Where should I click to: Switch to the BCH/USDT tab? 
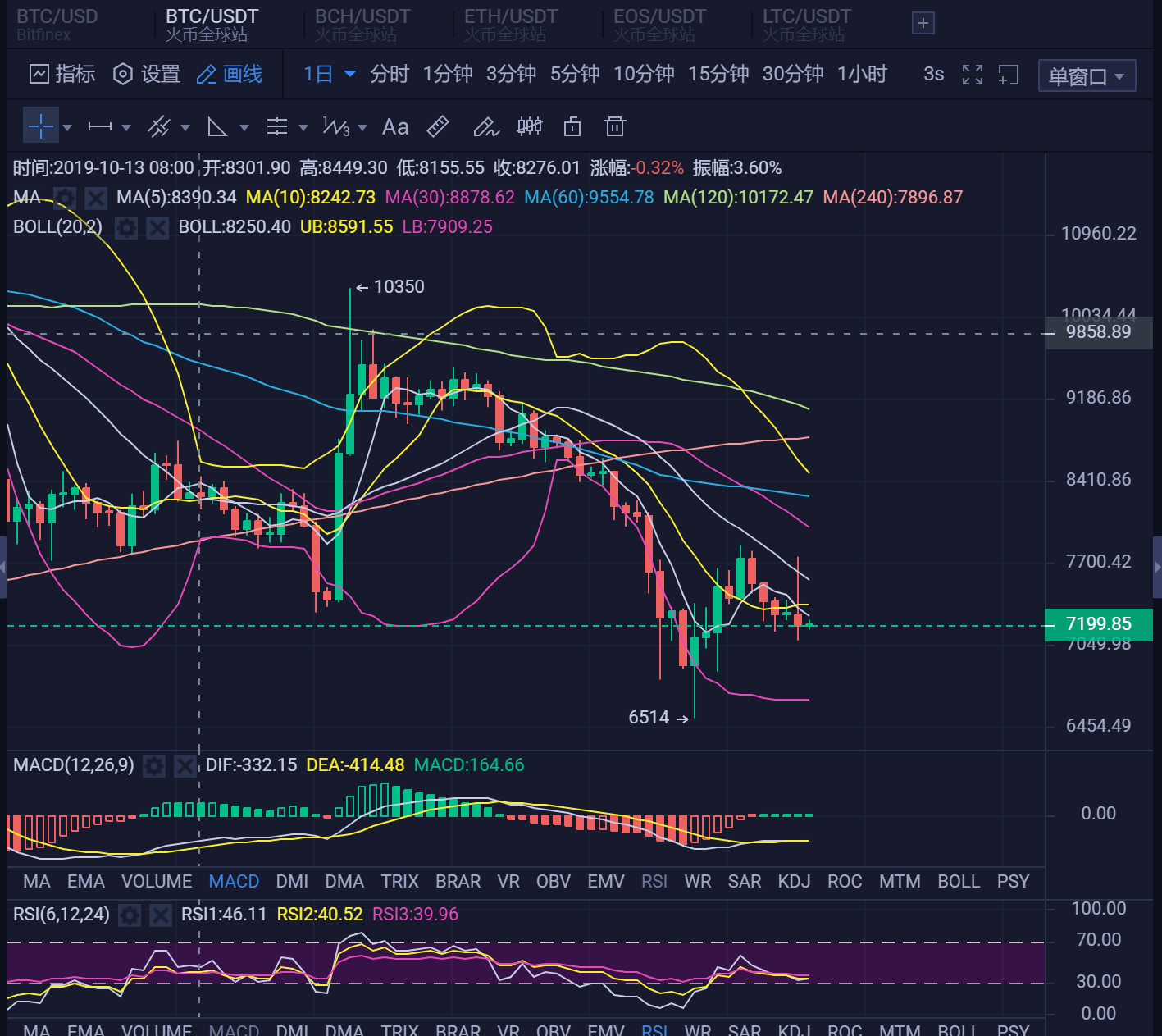point(362,25)
